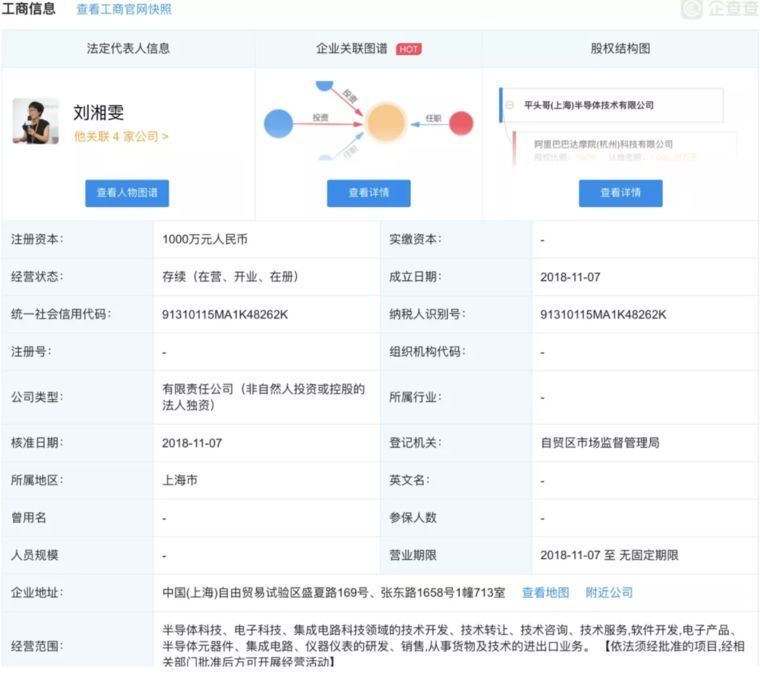
Task: Click the 组织机构代码 label
Action: tap(428, 351)
